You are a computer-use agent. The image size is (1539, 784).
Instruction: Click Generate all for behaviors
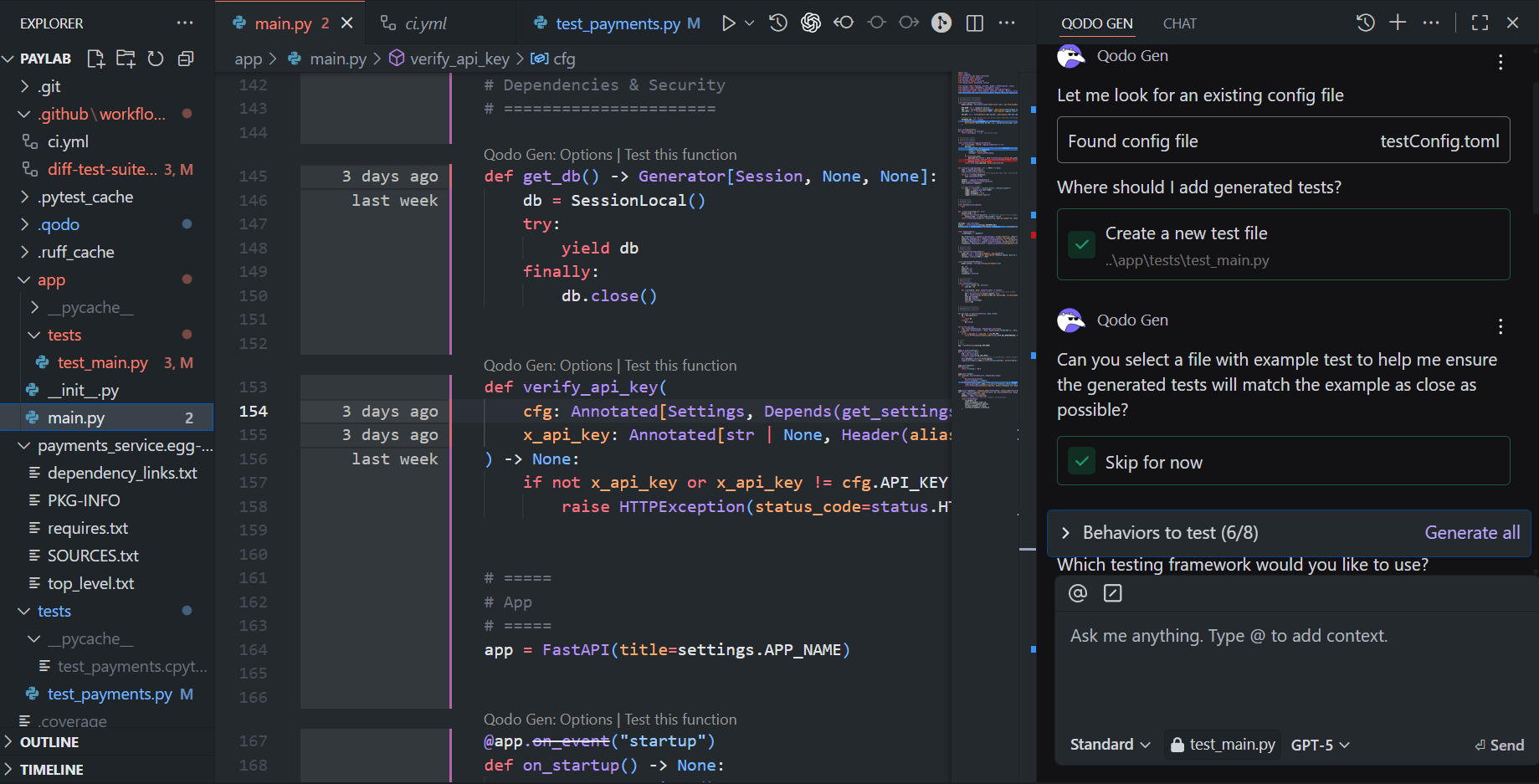coord(1472,532)
